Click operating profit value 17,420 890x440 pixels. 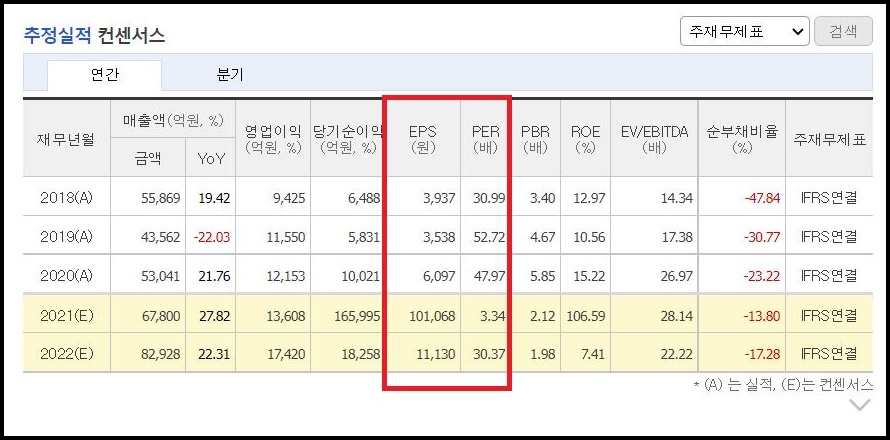pyautogui.click(x=286, y=354)
